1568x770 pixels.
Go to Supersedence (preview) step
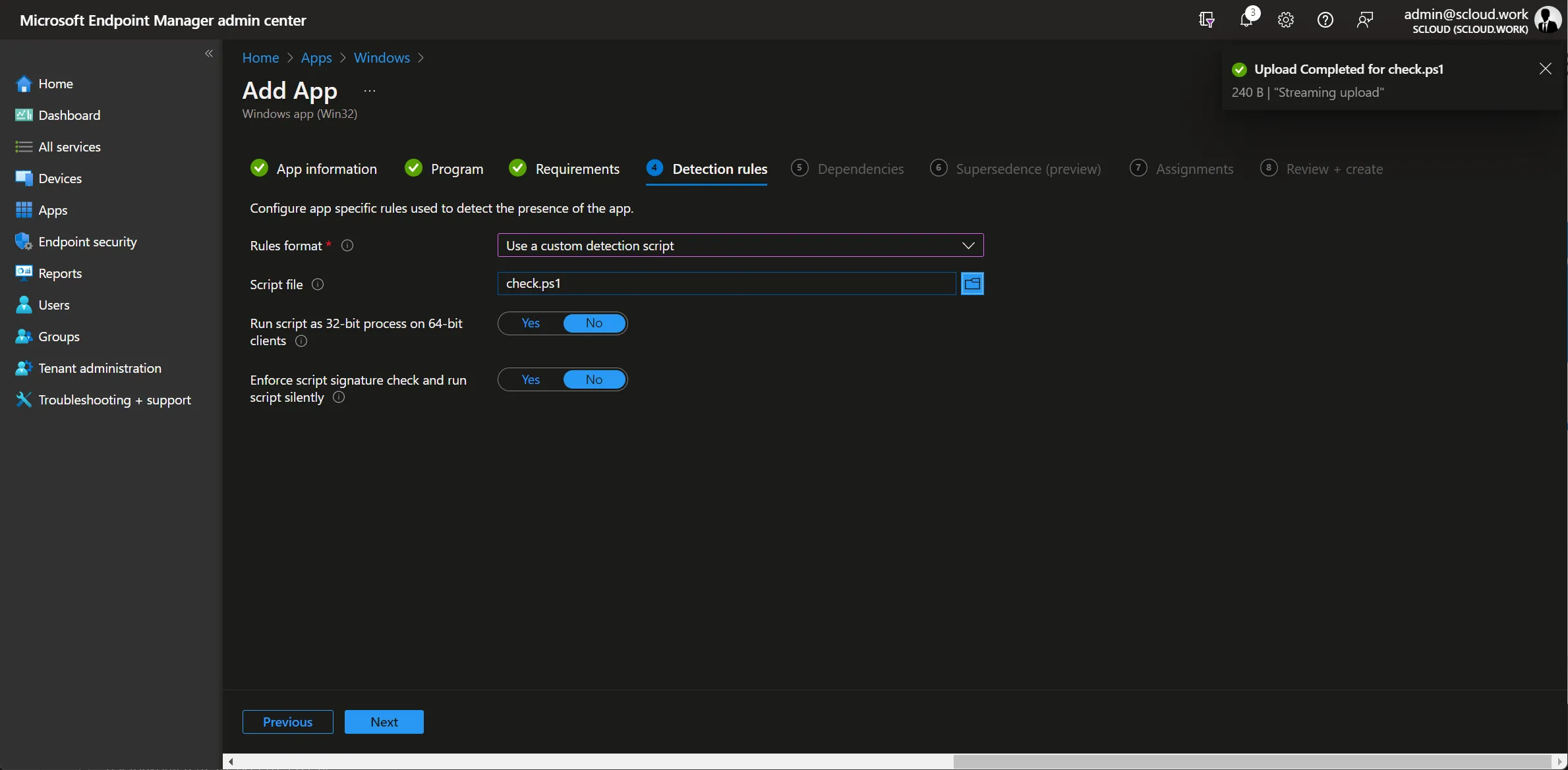(1016, 169)
